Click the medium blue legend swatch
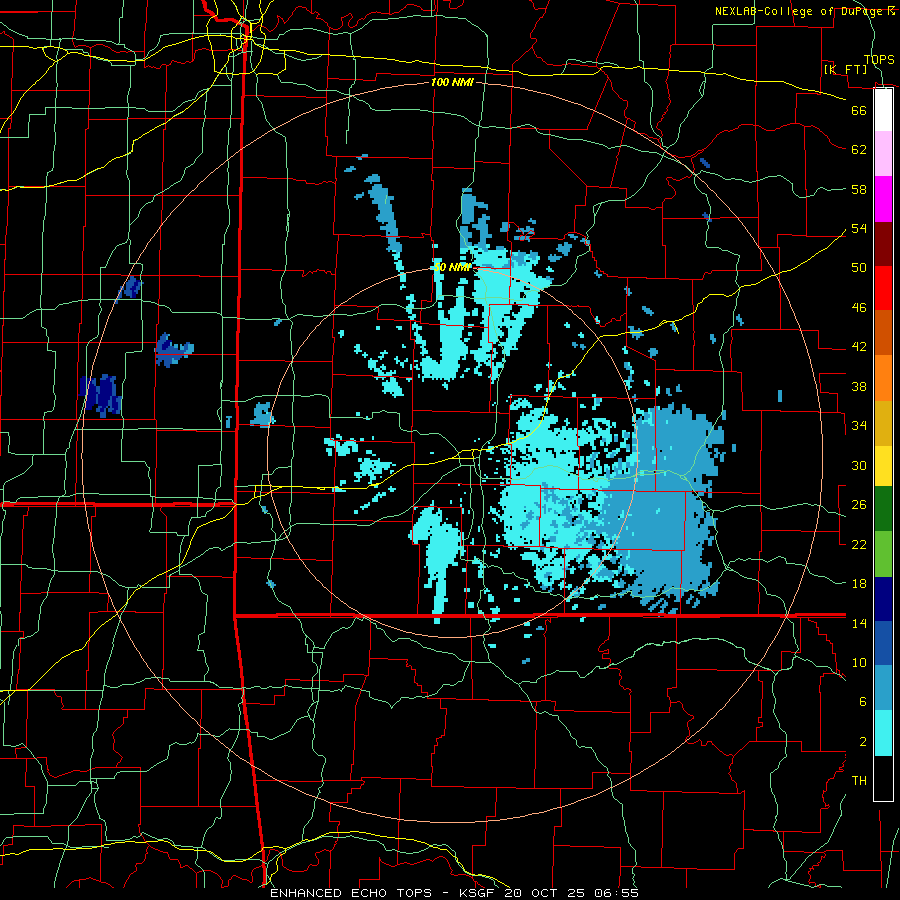Viewport: 900px width, 900px height. click(x=883, y=643)
